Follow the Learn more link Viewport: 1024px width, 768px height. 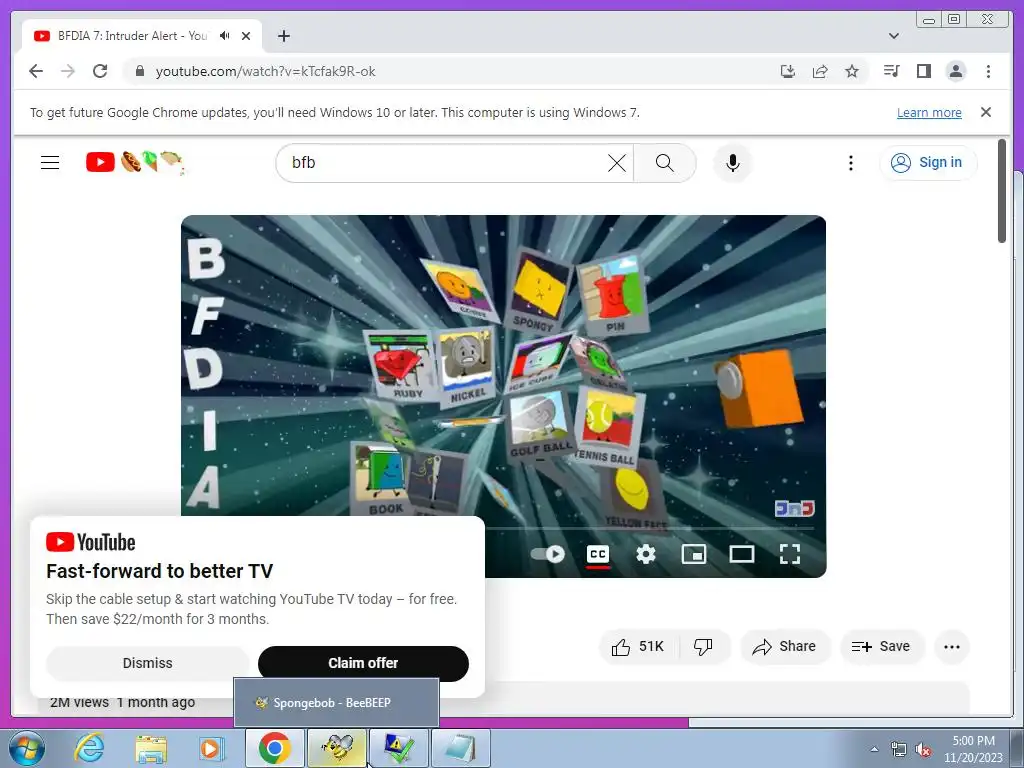click(929, 112)
